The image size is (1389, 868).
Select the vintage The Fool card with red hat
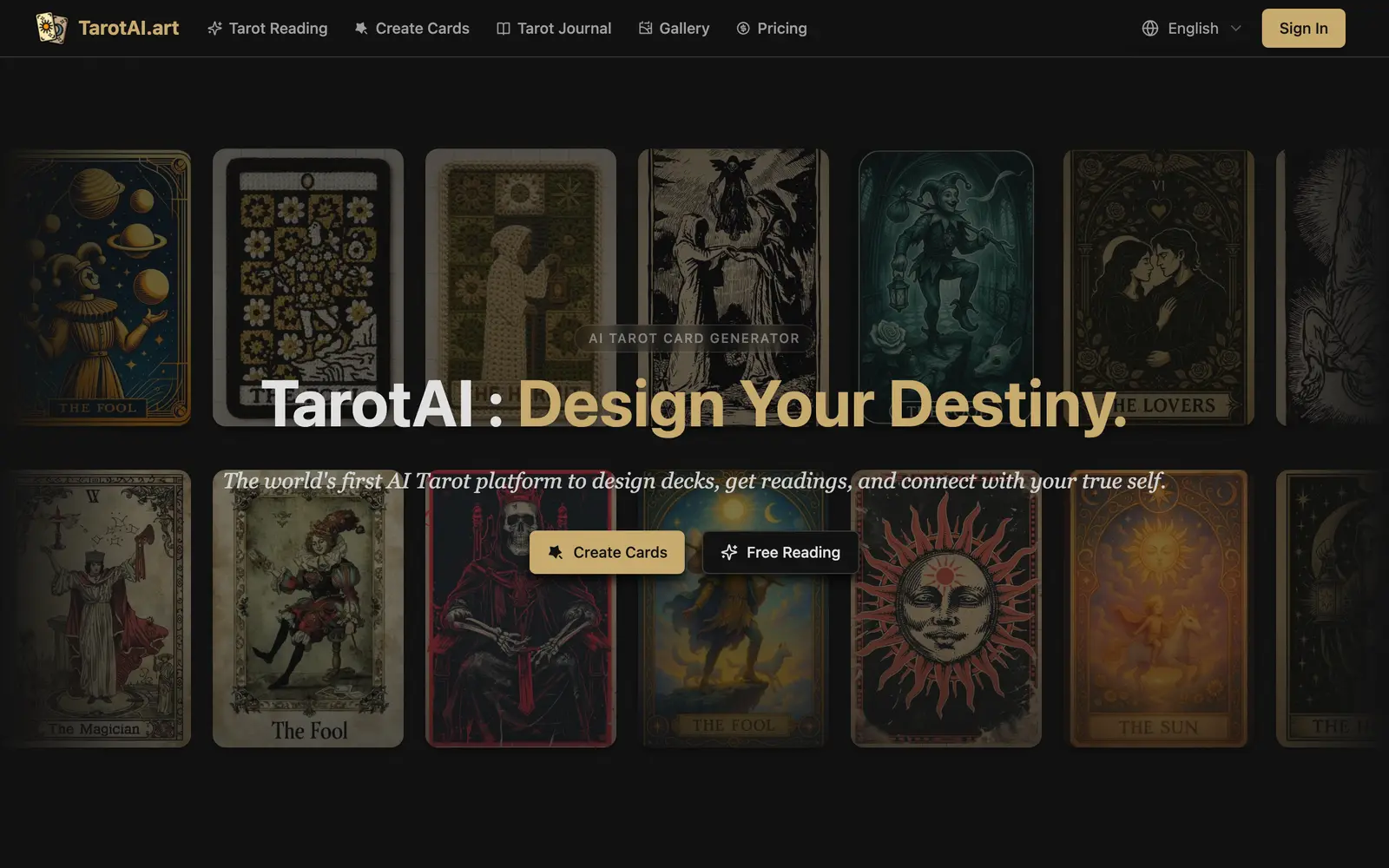[308, 608]
